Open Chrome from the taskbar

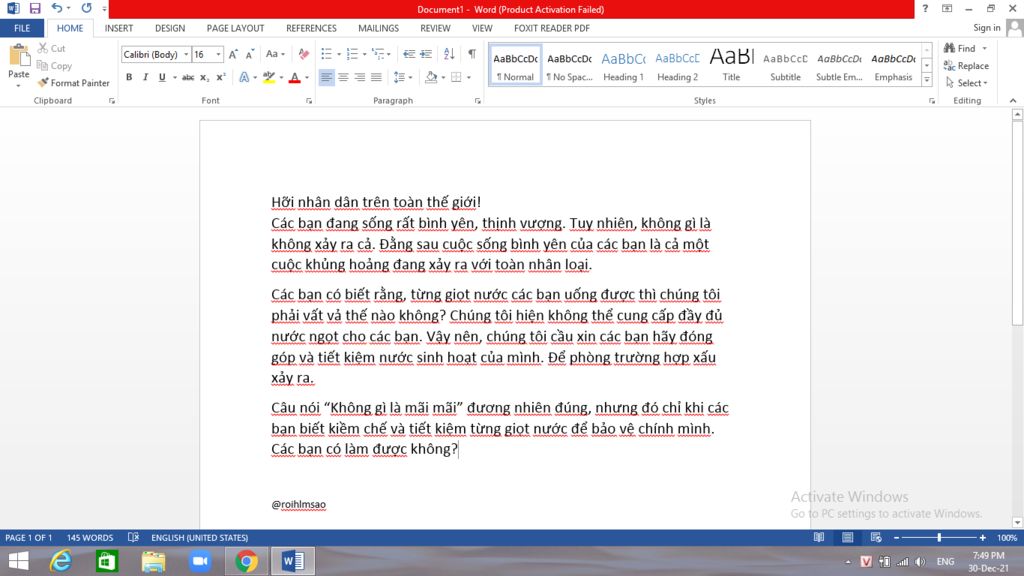[246, 561]
